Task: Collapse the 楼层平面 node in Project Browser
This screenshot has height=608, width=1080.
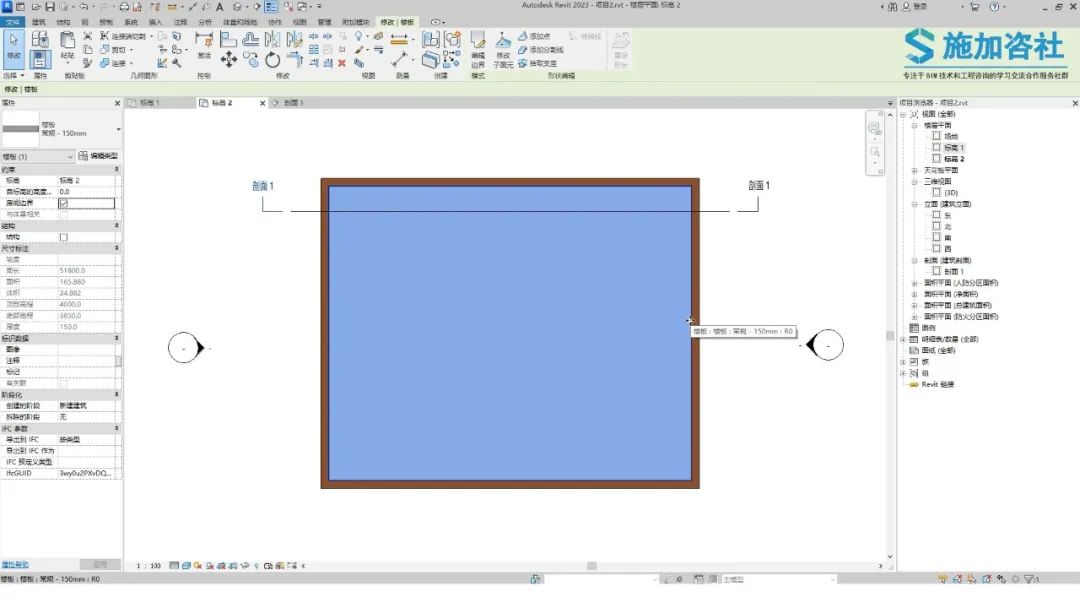Action: coord(915,125)
